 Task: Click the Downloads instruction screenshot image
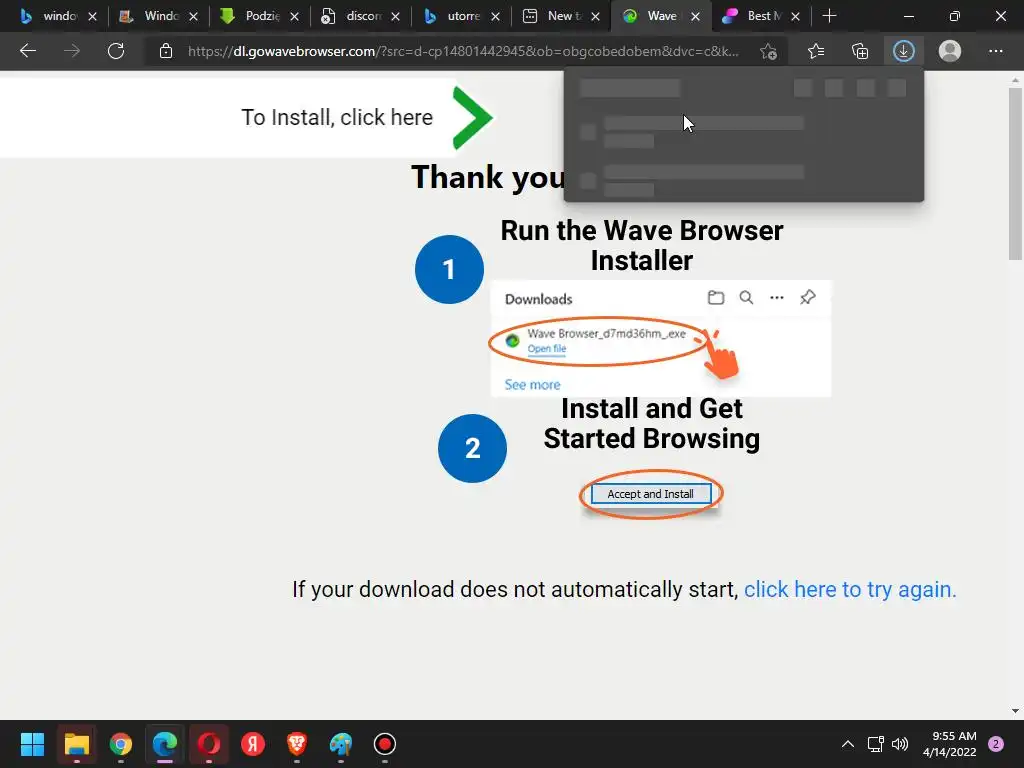click(x=661, y=338)
